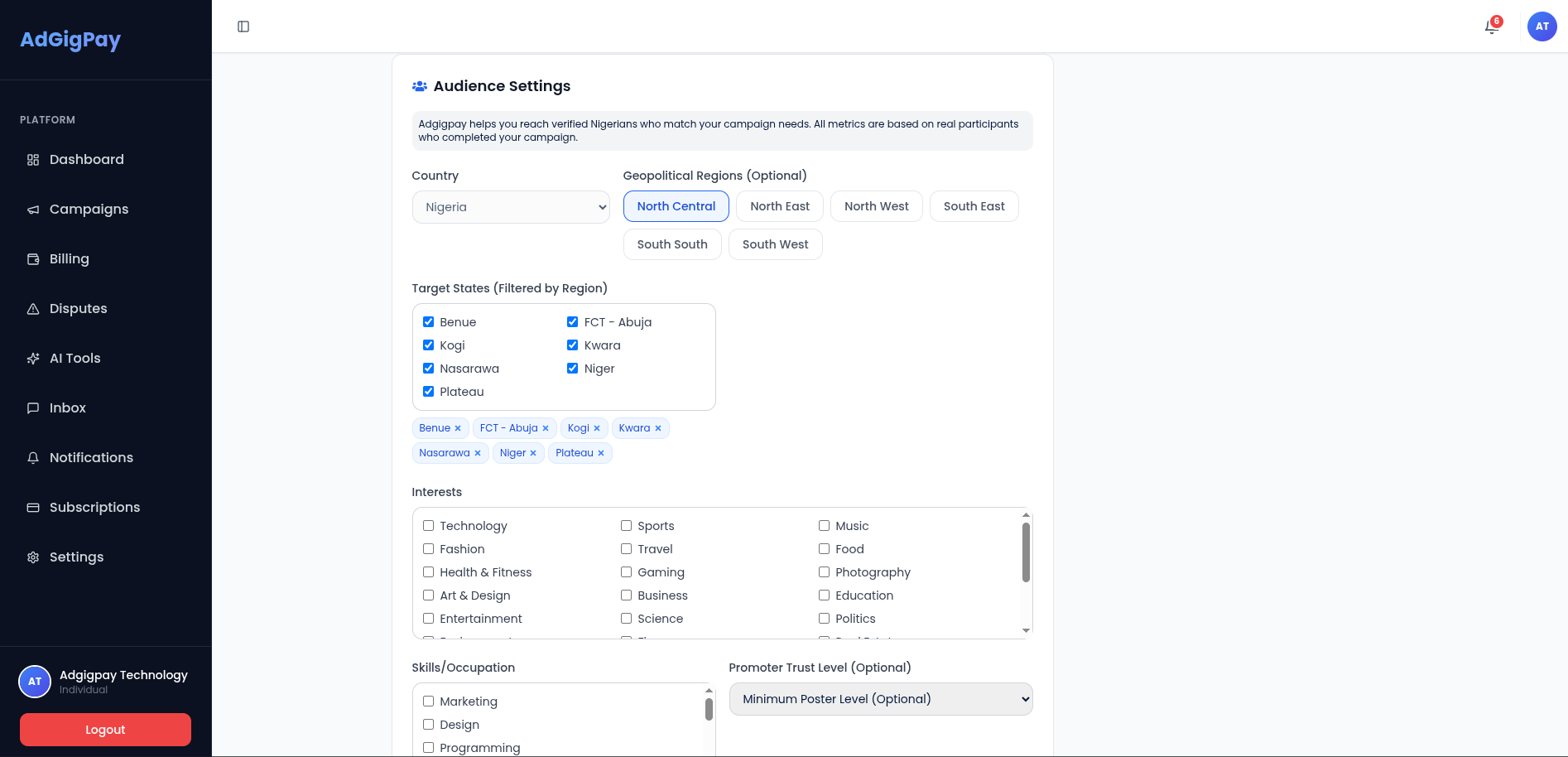This screenshot has width=1568, height=757.
Task: Click the Settings gear icon in sidebar
Action: pyautogui.click(x=33, y=557)
